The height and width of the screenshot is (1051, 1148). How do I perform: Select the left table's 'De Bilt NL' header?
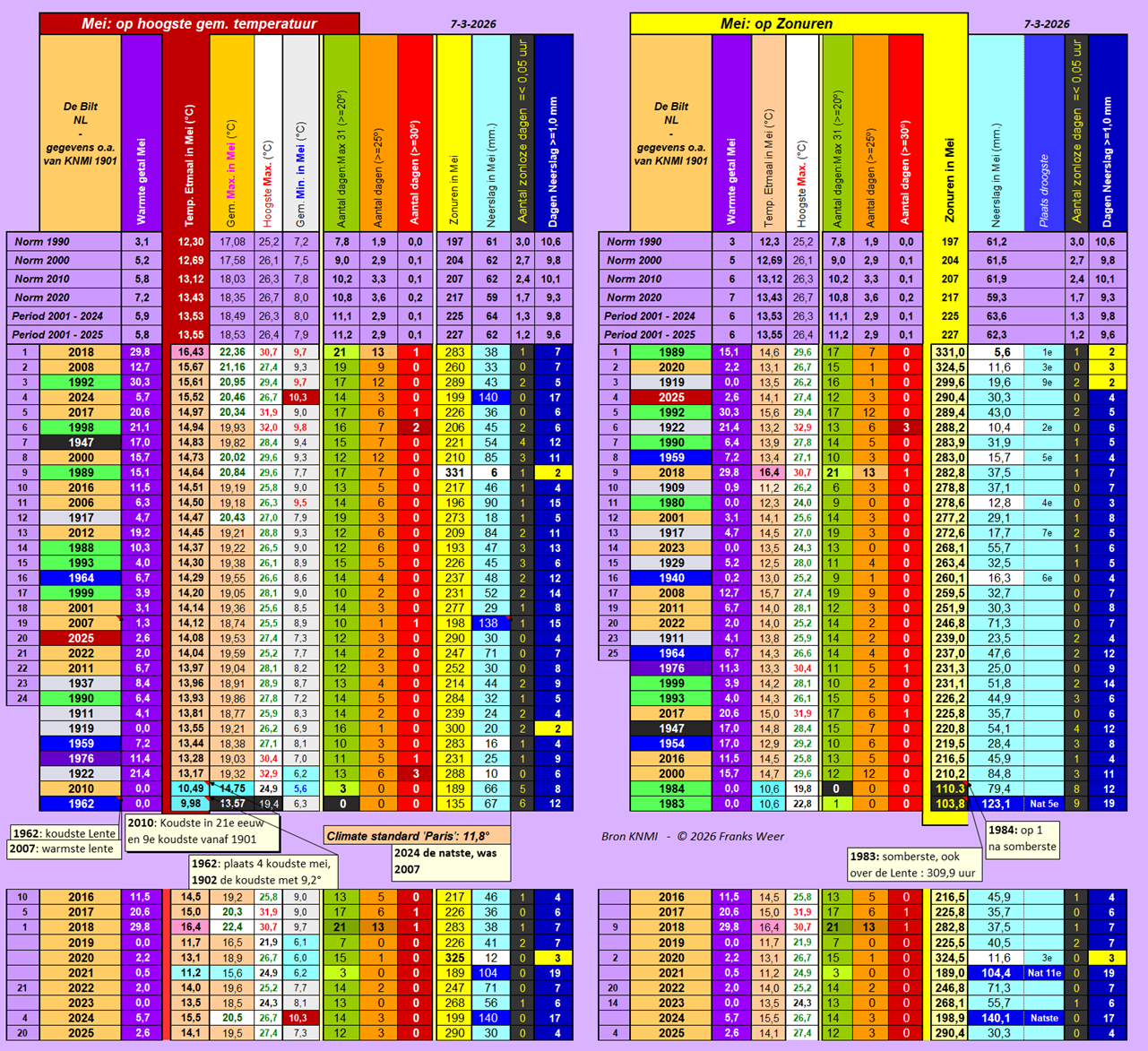pos(81,134)
